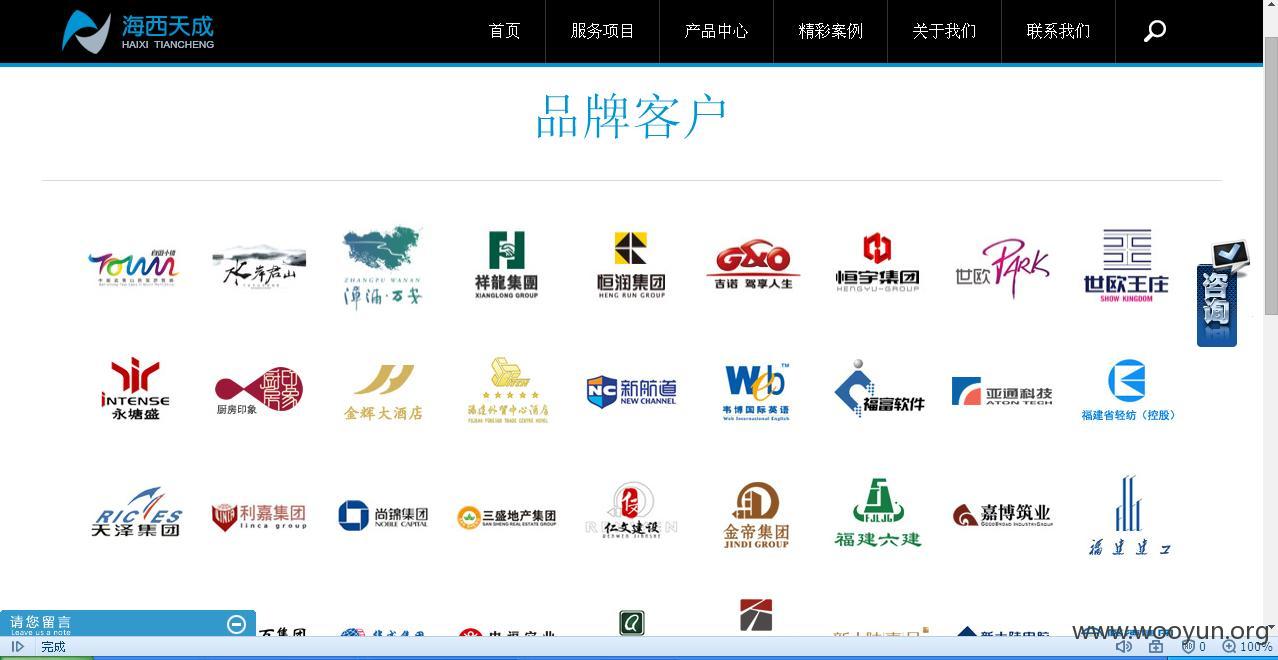Open the 福建外贸中心酒店 five-star logo
Image resolution: width=1278 pixels, height=660 pixels.
click(x=507, y=390)
